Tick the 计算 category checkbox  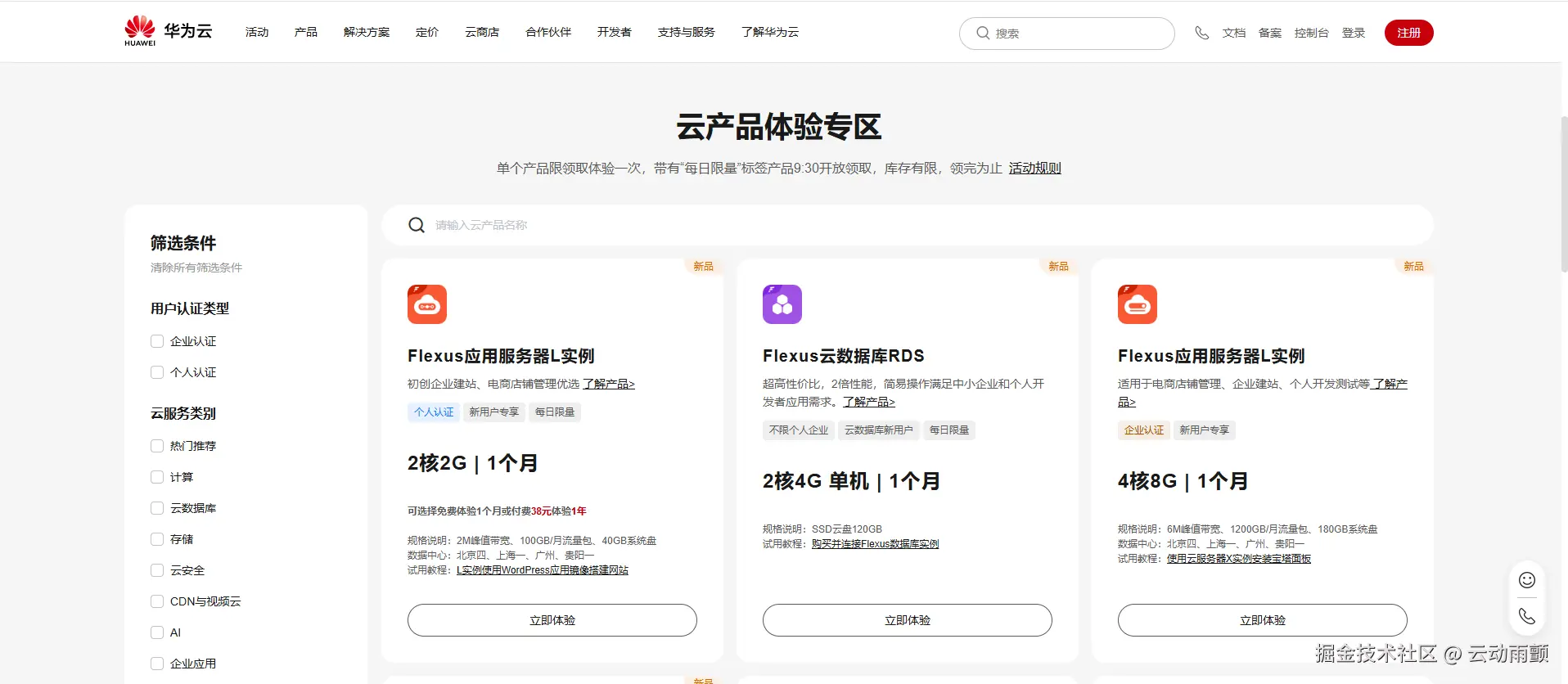point(157,477)
